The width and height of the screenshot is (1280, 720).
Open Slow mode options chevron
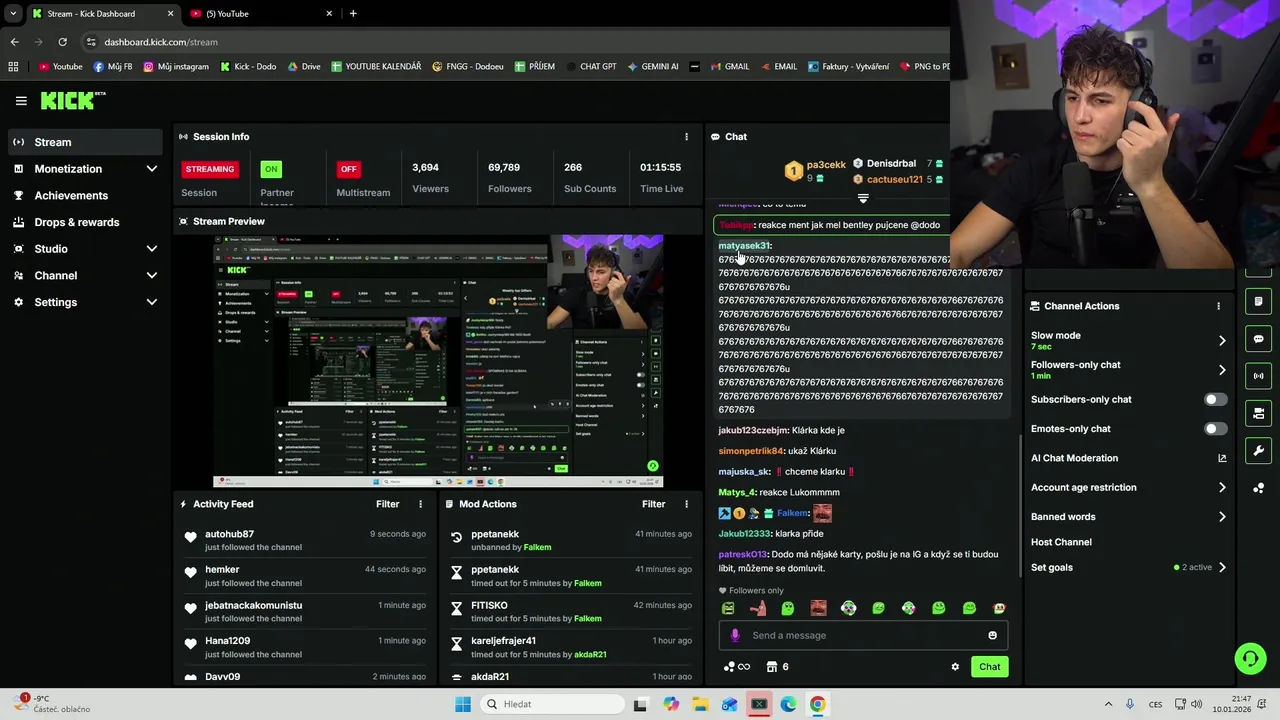pos(1222,341)
